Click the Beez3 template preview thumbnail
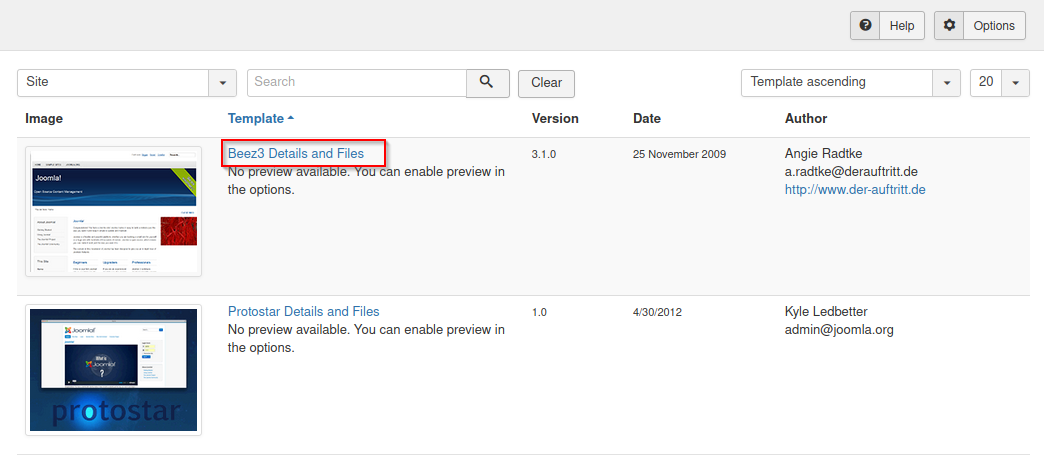Viewport: 1044px width, 468px height. [x=113, y=211]
